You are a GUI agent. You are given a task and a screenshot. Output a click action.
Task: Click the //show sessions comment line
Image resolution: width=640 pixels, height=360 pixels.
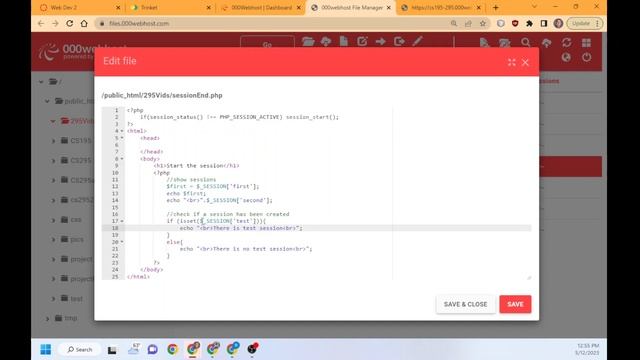tap(191, 180)
